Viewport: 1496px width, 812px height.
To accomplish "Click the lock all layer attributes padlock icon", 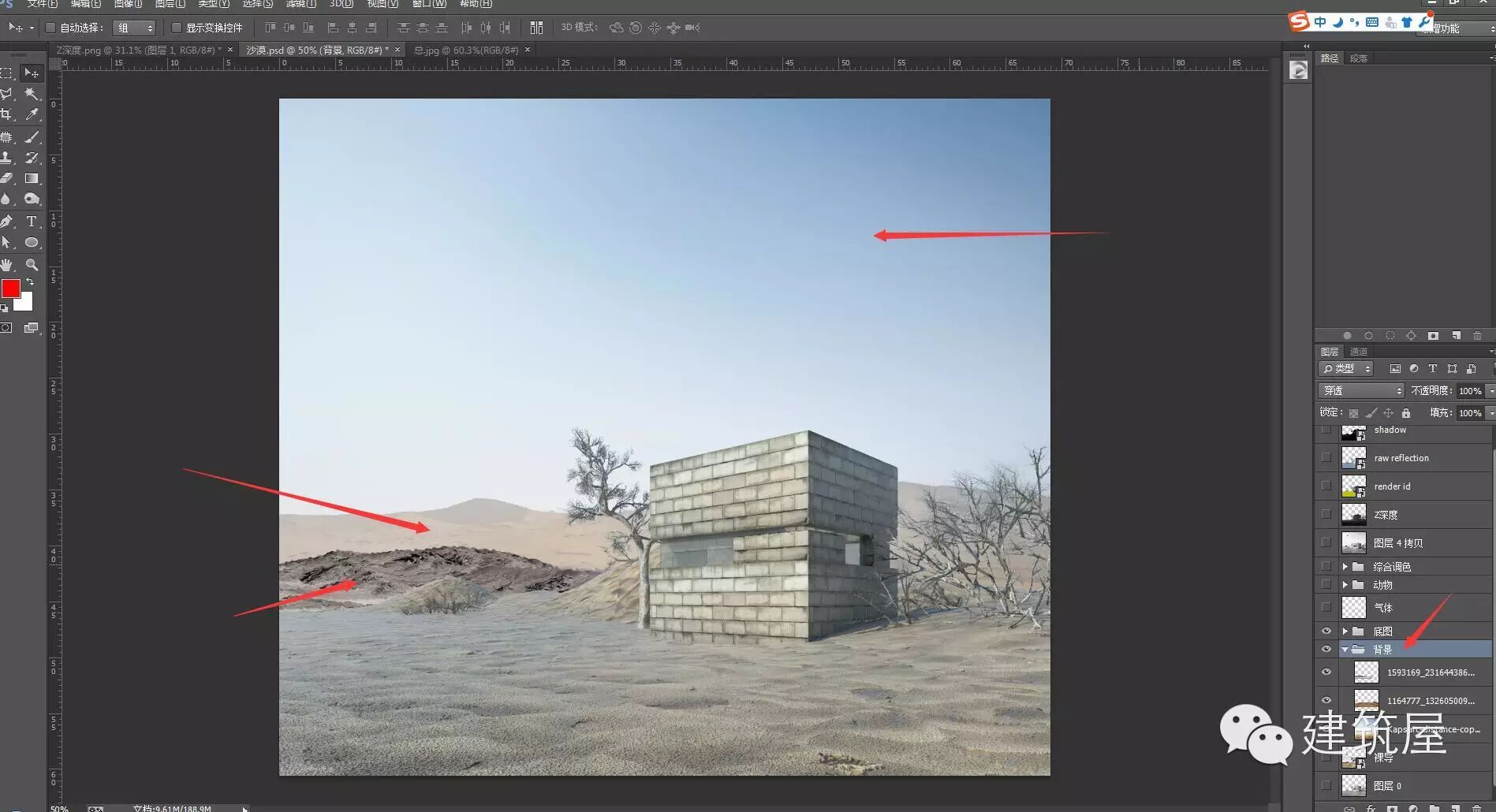I will pos(1405,413).
